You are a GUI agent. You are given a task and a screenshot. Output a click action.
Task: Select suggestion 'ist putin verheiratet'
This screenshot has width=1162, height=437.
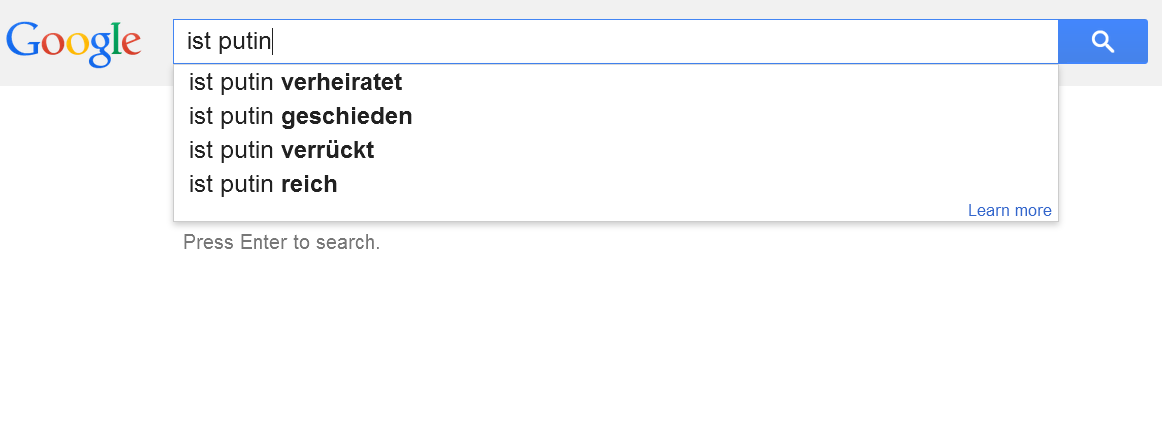pos(295,83)
